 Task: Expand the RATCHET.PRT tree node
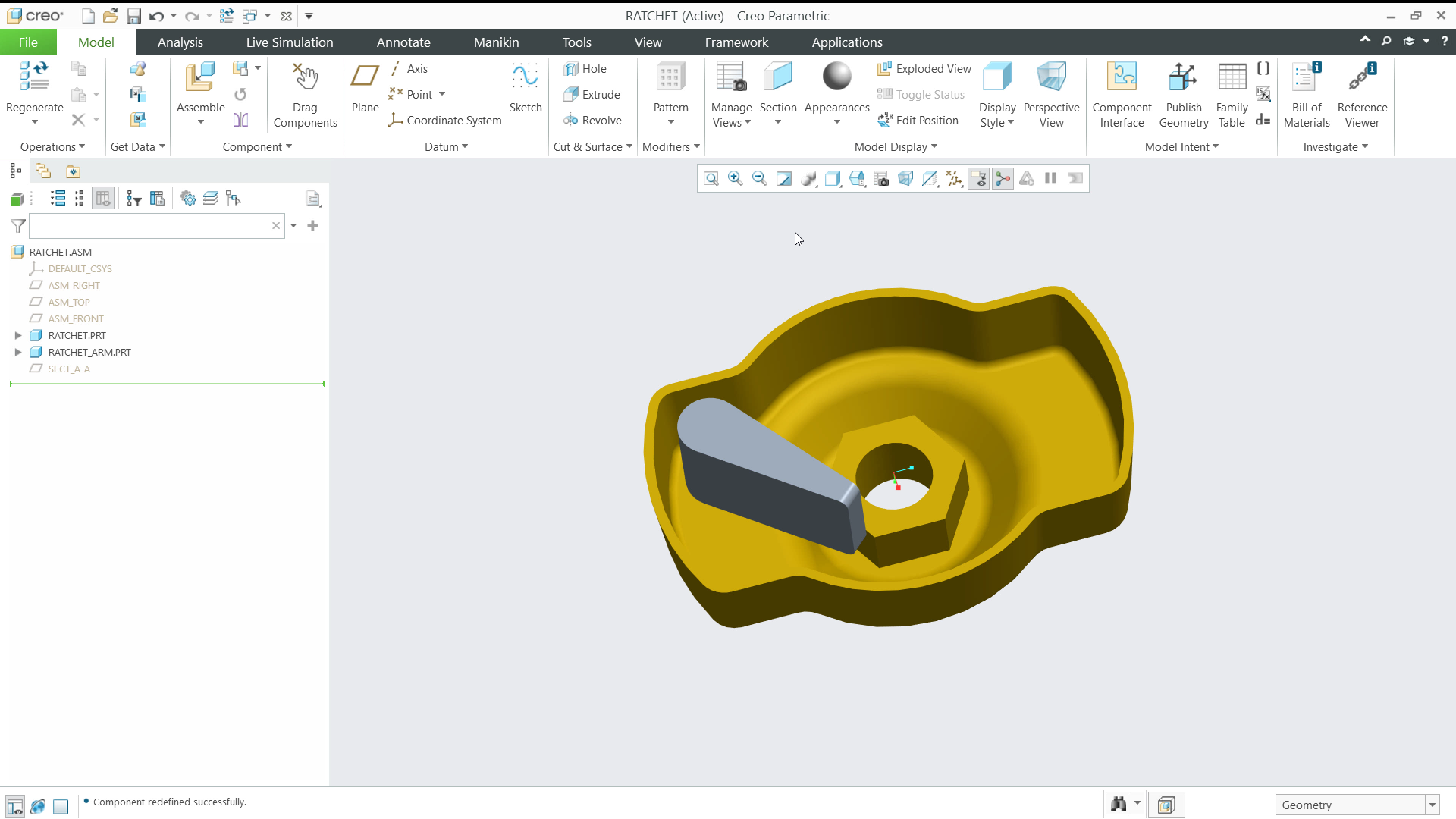(x=18, y=335)
